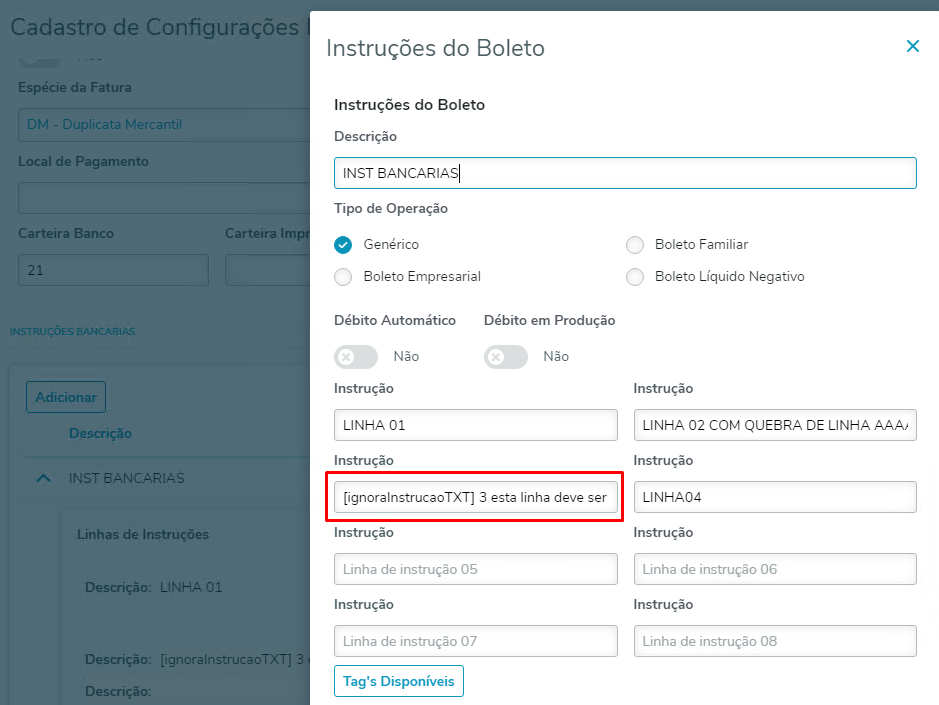Click the Linha de instrução 06 field
The width and height of the screenshot is (939, 705).
click(x=775, y=569)
